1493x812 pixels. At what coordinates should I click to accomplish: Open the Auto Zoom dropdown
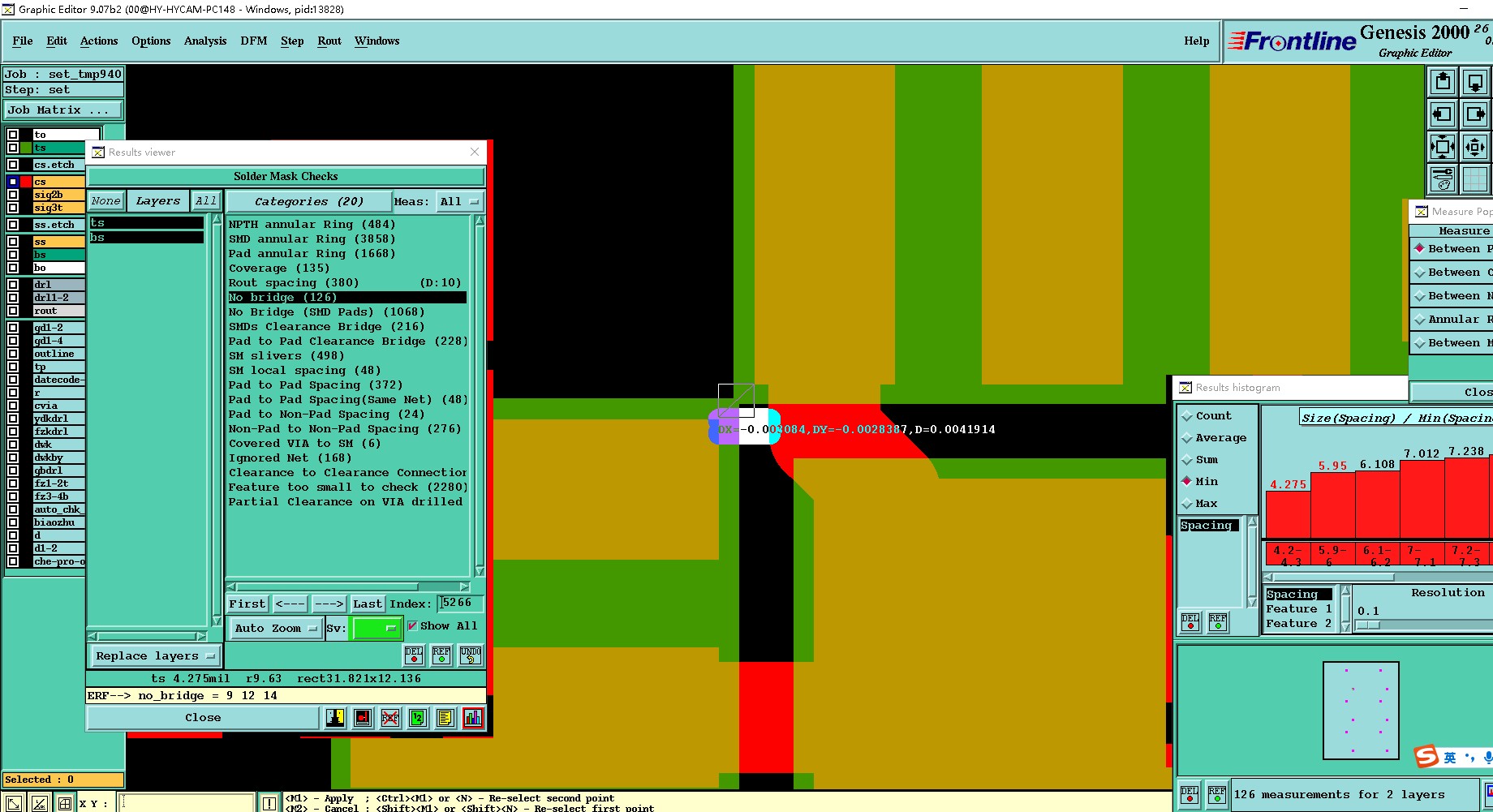(275, 629)
